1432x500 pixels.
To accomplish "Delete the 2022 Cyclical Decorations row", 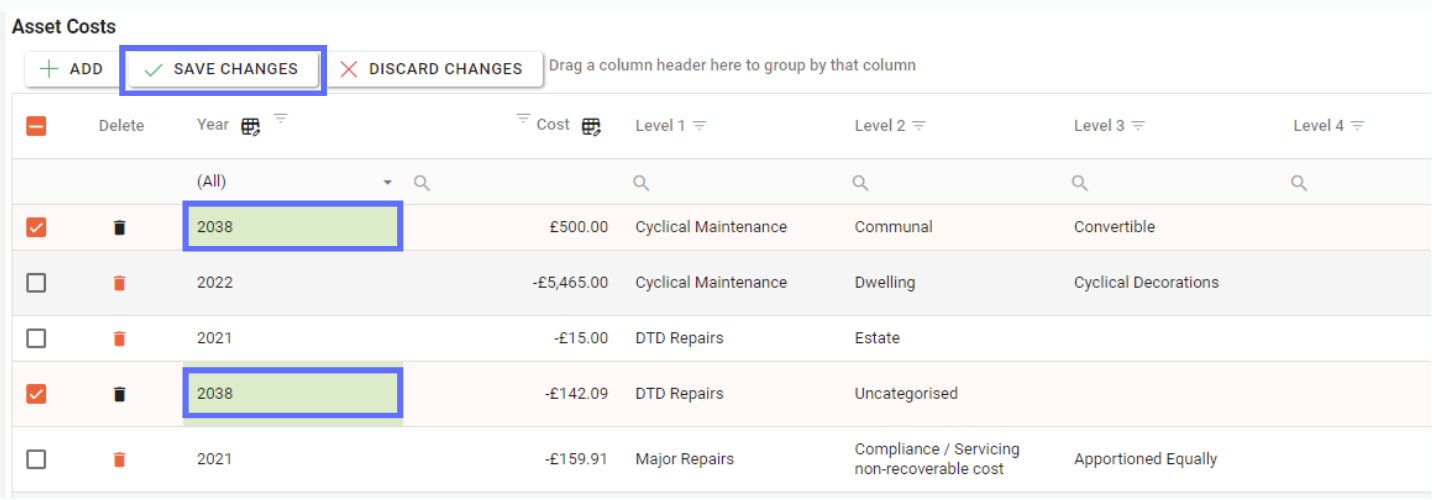I will 120,283.
